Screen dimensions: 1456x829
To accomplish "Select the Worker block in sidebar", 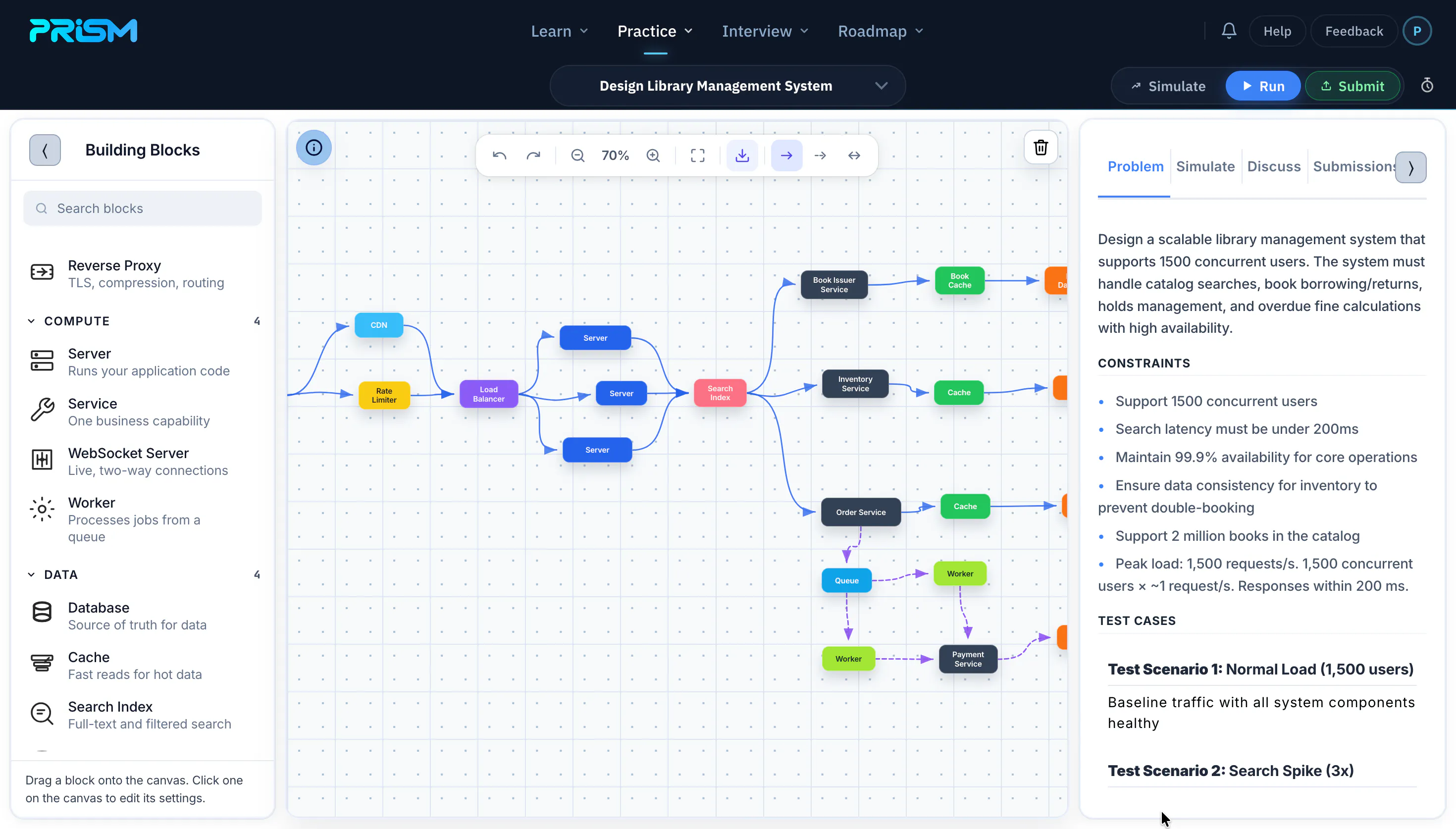I will click(142, 519).
